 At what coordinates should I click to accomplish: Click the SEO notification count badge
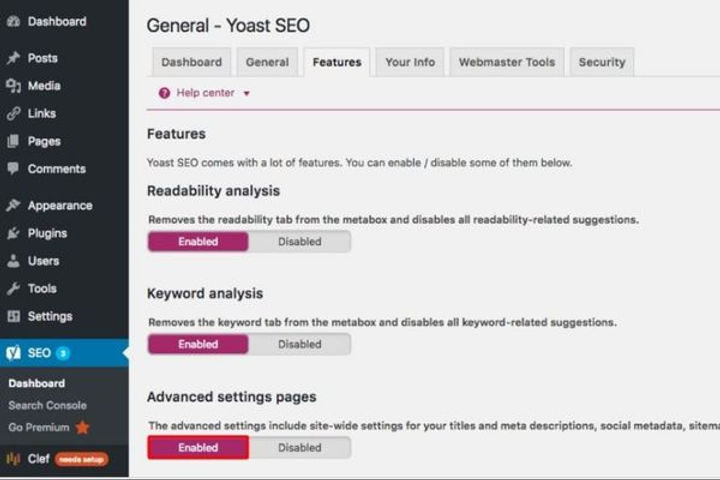pos(63,353)
